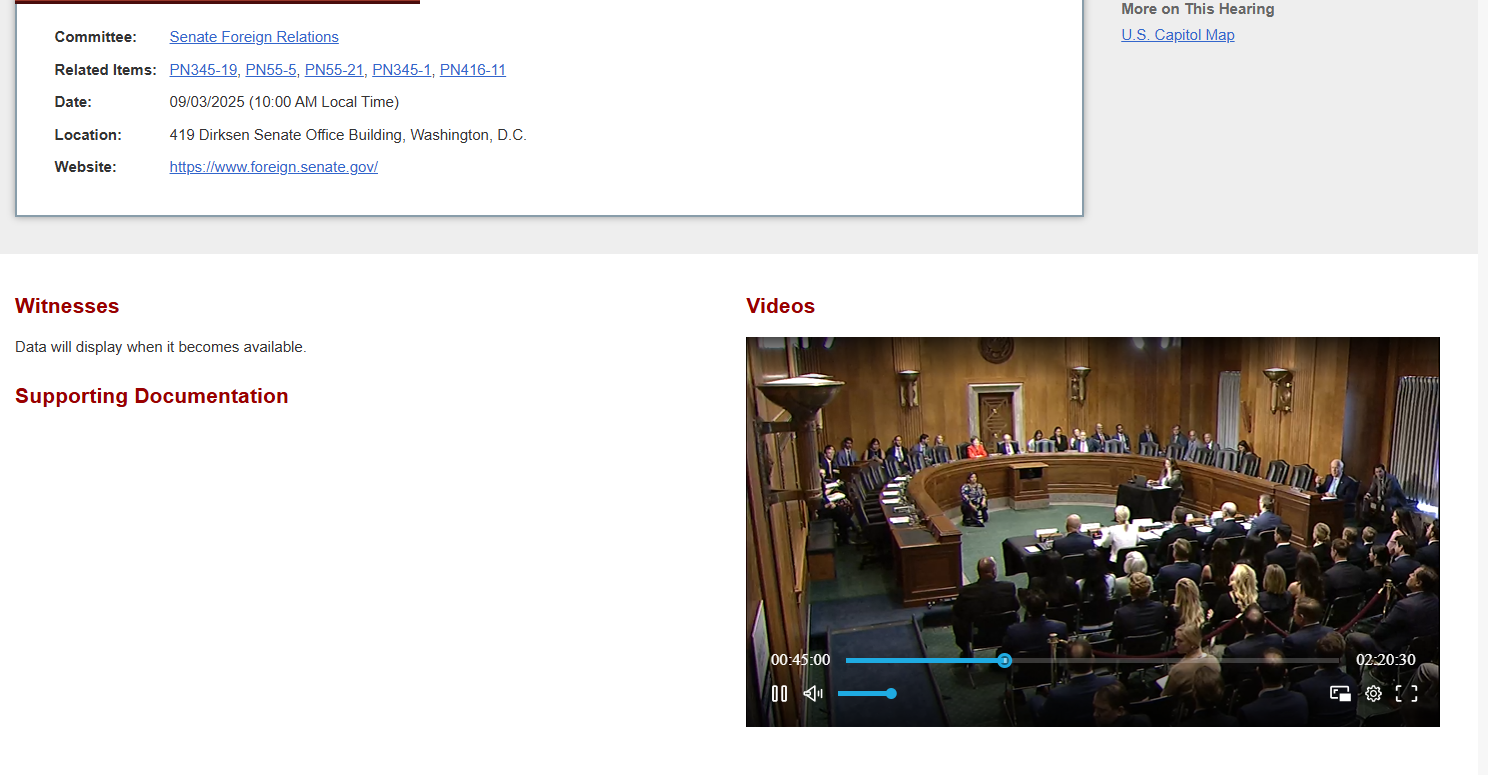Open video settings gear
The image size is (1488, 775).
click(x=1374, y=694)
